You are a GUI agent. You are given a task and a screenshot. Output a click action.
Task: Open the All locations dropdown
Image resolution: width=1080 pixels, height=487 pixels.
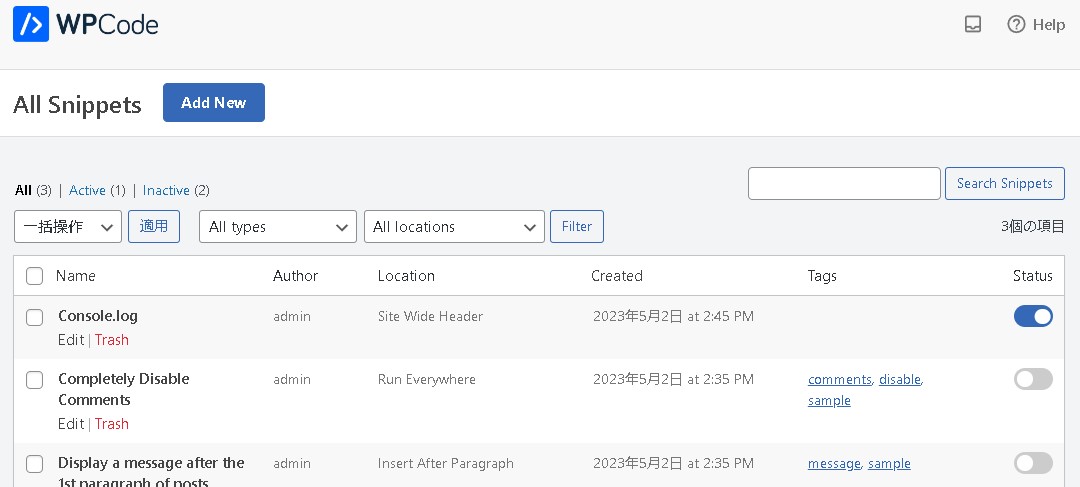[454, 227]
